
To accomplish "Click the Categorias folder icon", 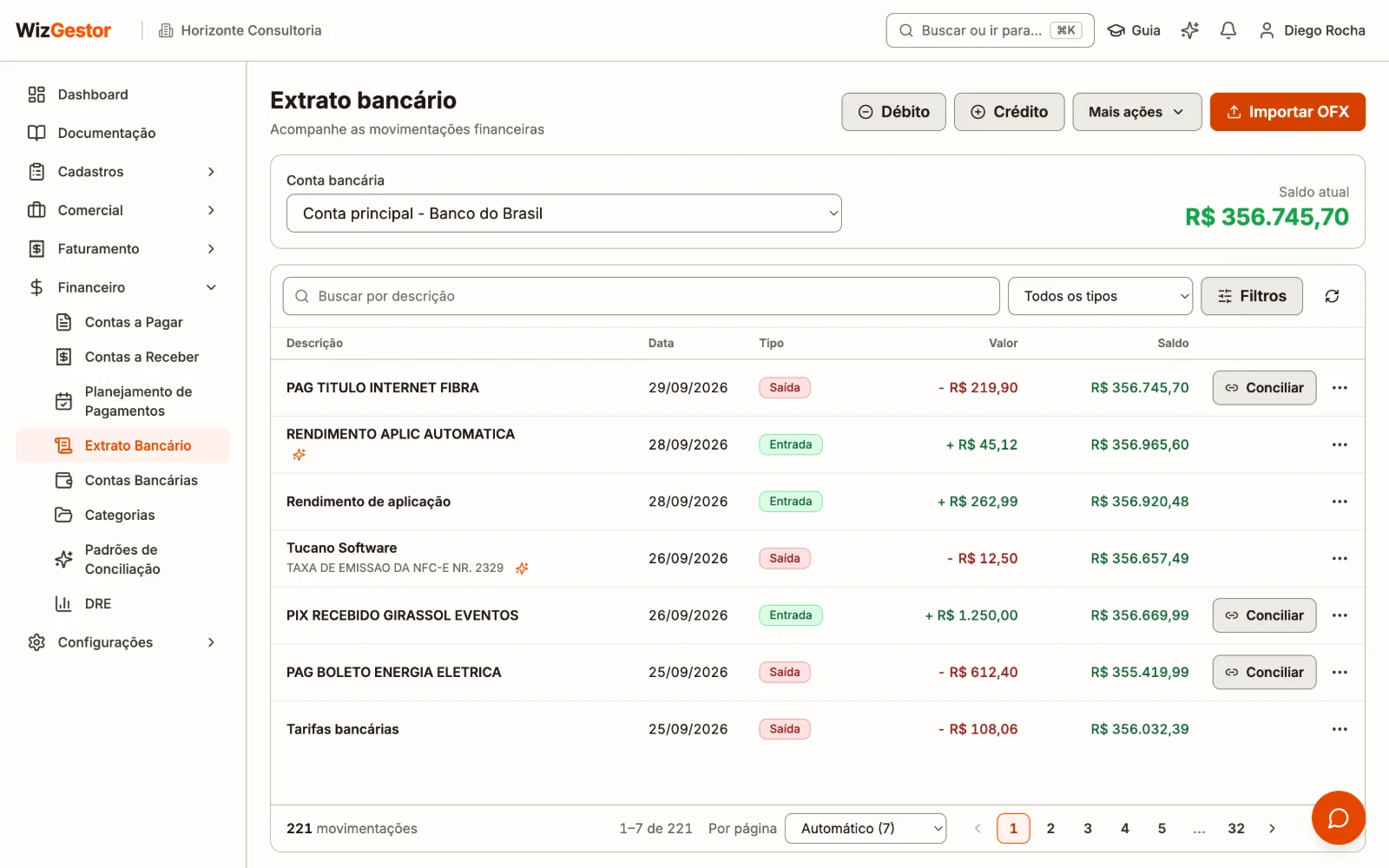I will [x=63, y=515].
